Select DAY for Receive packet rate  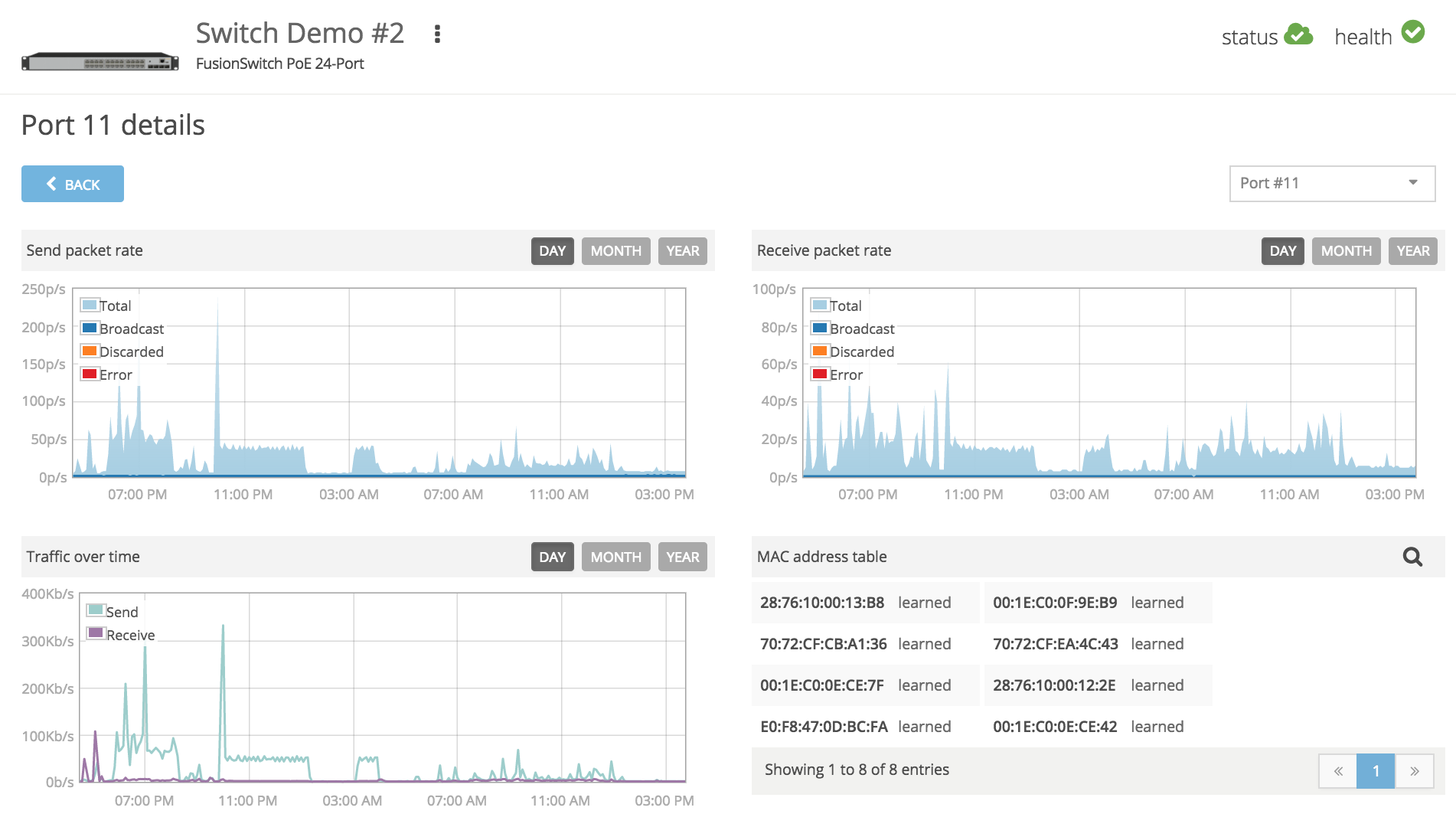[x=1283, y=251]
